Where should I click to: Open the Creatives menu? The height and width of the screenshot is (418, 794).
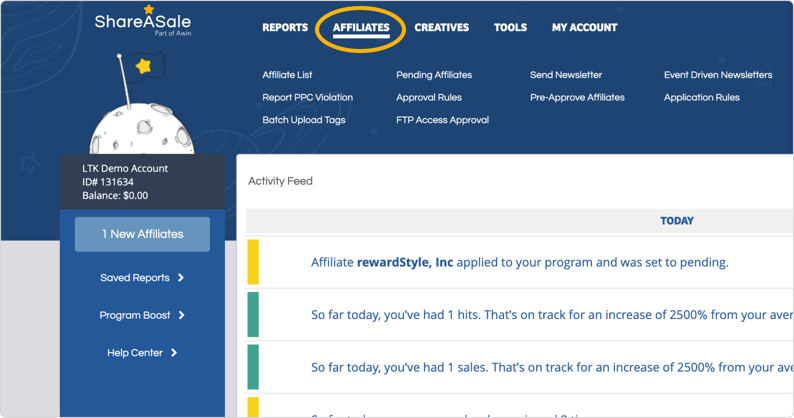click(442, 27)
